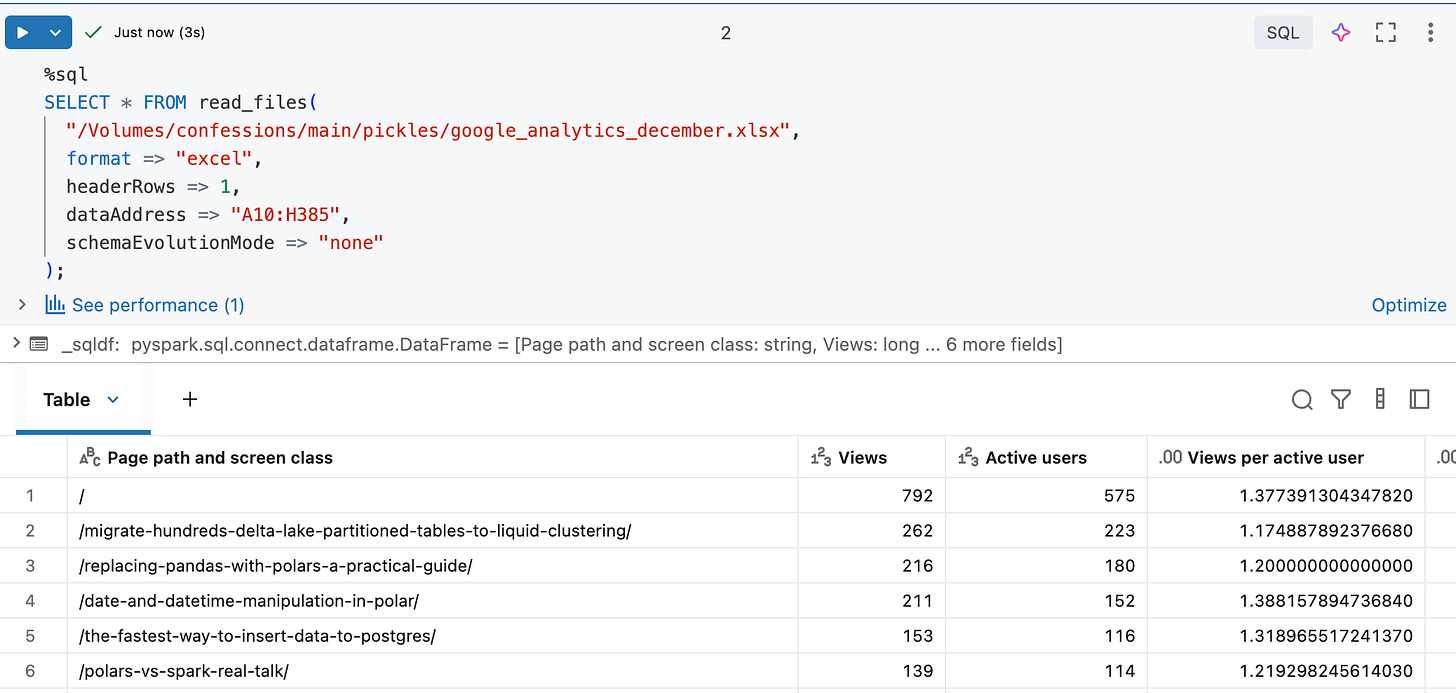The image size is (1456, 693).
Task: Select the polars-vs-spark-real-talk cell
Action: click(433, 671)
